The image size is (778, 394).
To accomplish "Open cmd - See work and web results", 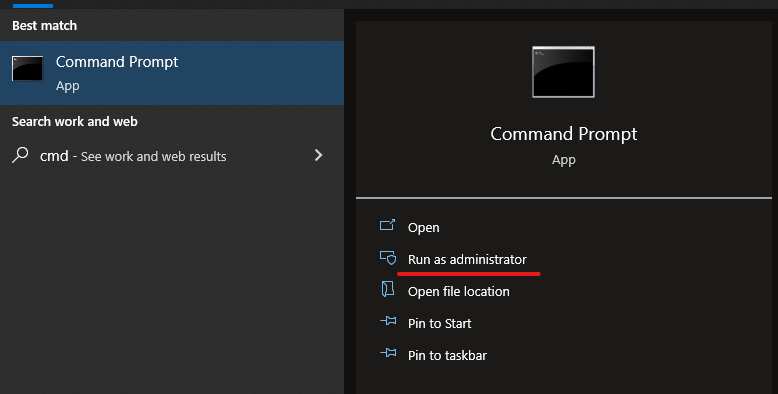I will pyautogui.click(x=172, y=156).
